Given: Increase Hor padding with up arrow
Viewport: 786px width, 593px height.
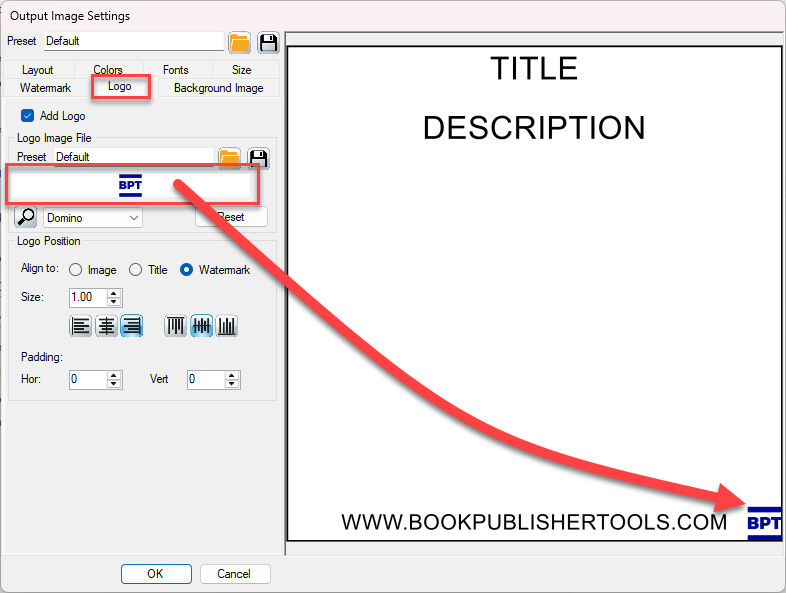Looking at the screenshot, I should click(114, 375).
